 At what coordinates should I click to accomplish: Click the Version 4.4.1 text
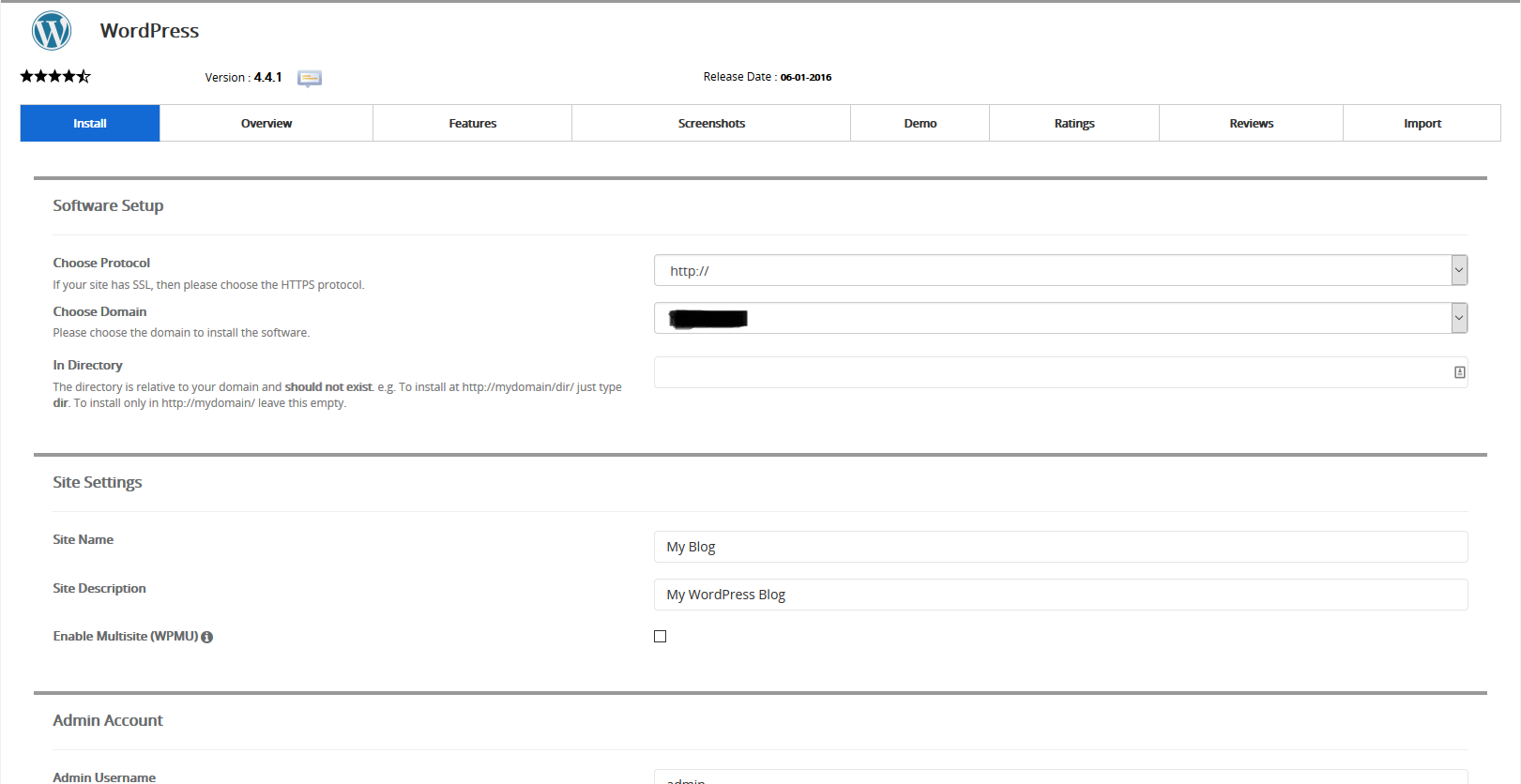(x=244, y=77)
